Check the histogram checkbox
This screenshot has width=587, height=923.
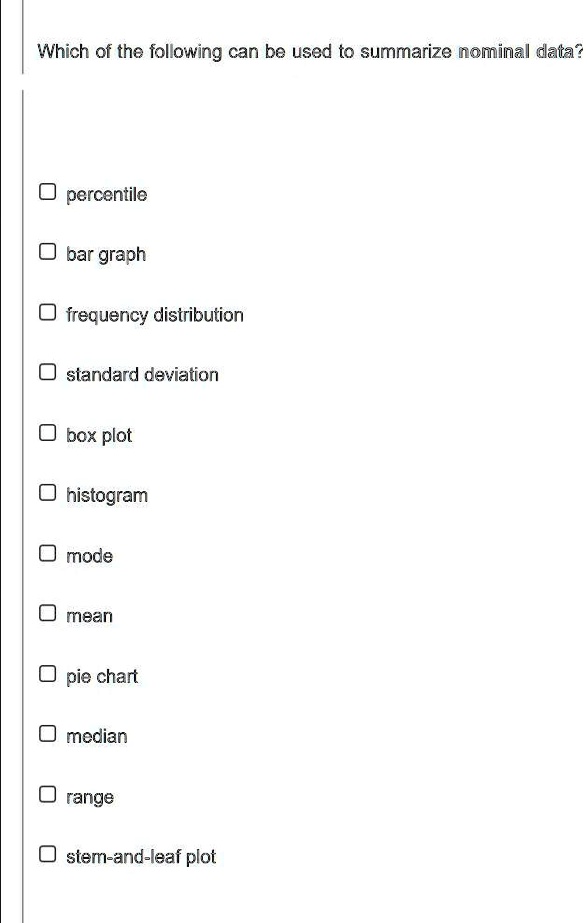(47, 492)
